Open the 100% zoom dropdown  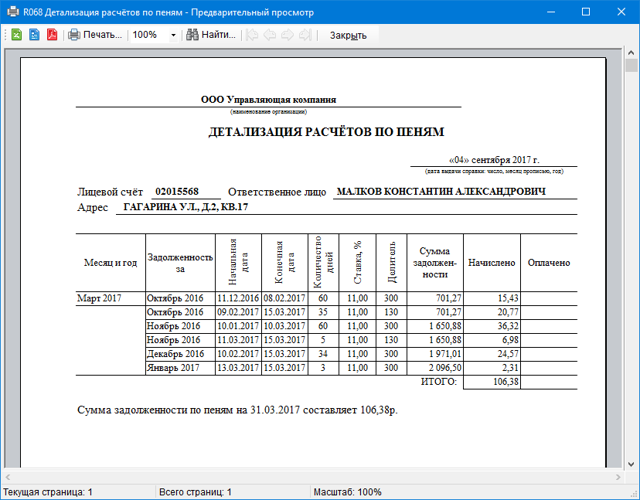[x=173, y=35]
